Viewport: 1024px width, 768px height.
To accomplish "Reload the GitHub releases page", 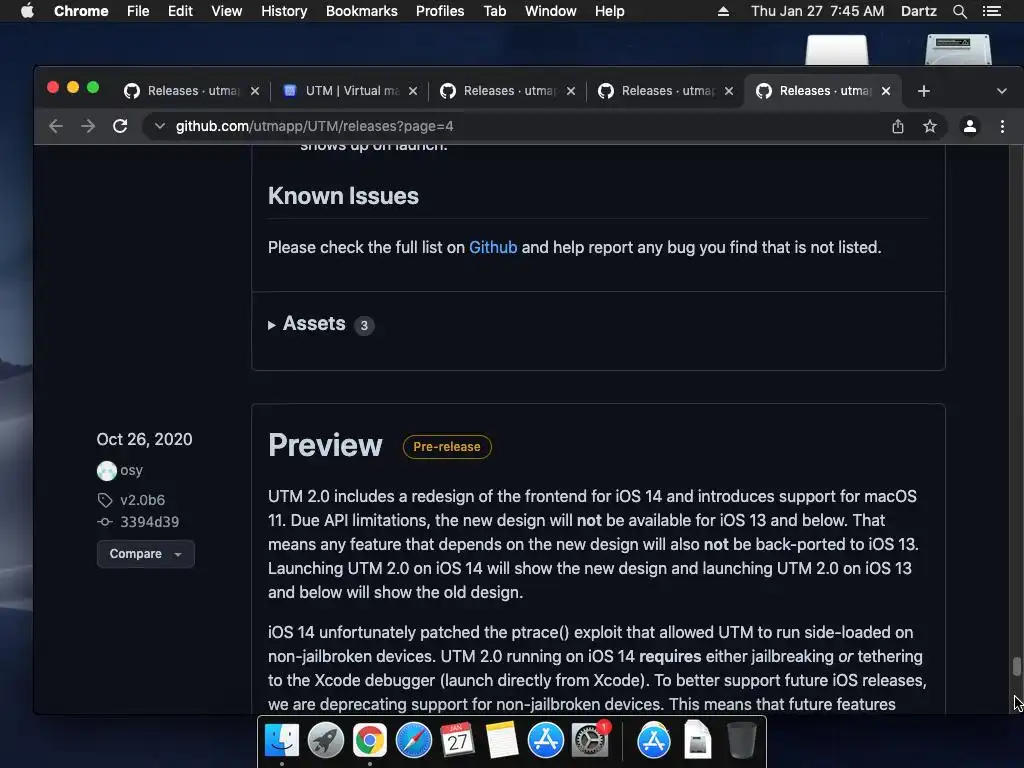I will coord(120,126).
